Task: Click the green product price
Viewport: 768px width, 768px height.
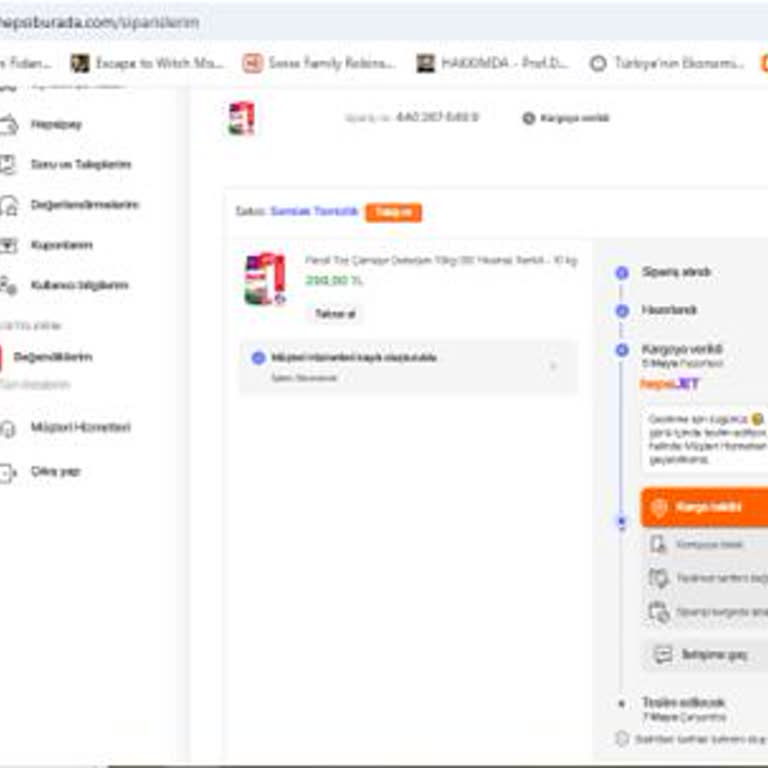Action: tap(334, 281)
